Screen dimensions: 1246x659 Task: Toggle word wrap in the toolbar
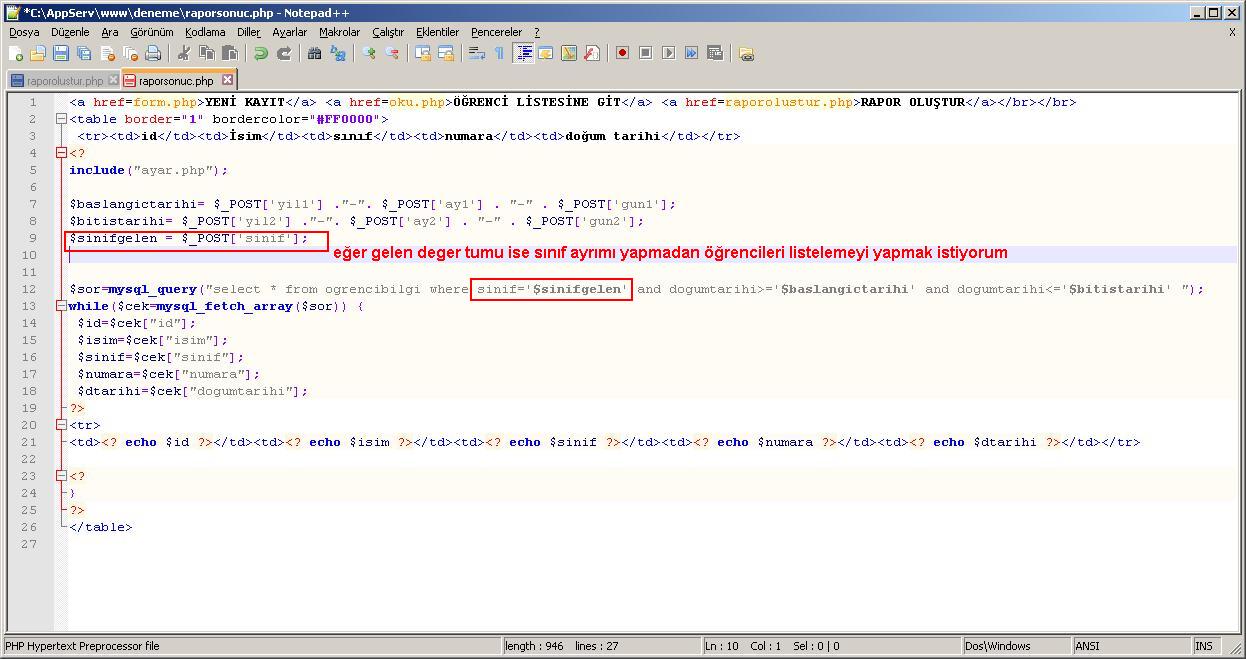(477, 53)
